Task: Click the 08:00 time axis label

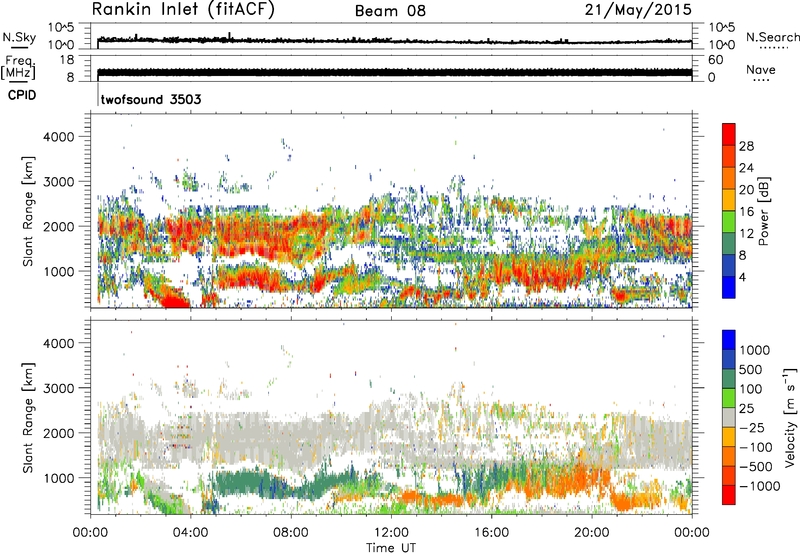Action: [291, 533]
